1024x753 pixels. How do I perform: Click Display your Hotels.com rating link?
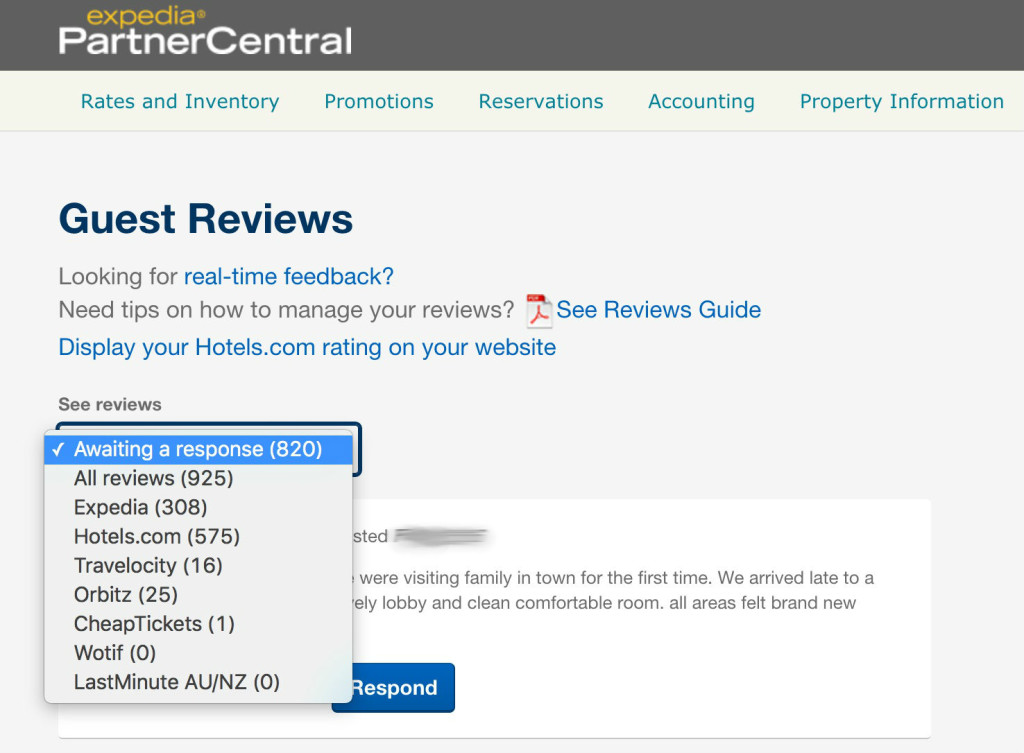(307, 347)
